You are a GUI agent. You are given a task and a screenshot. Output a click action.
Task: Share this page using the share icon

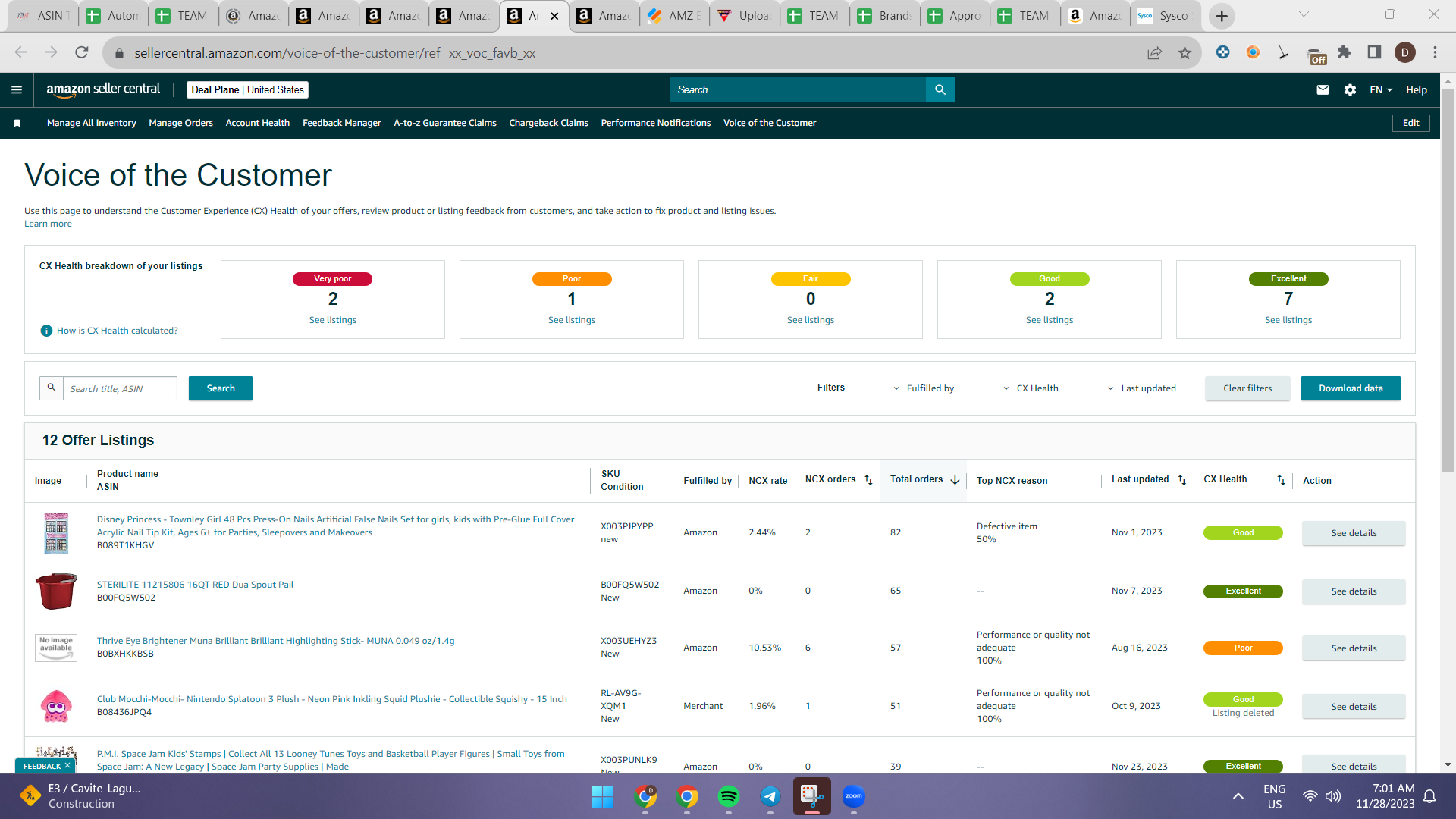(1154, 52)
